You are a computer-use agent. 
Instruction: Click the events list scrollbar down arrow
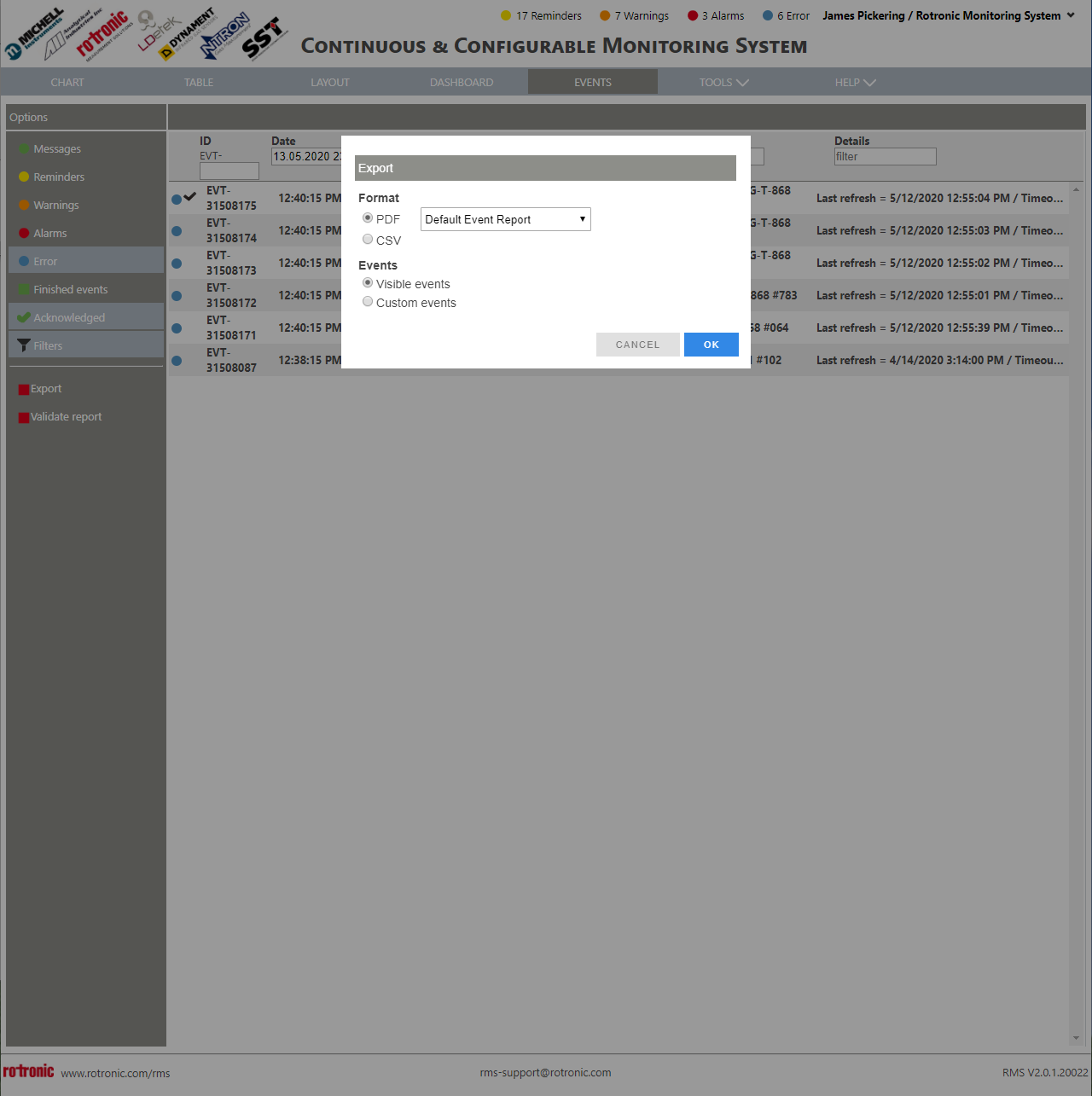point(1076,1038)
